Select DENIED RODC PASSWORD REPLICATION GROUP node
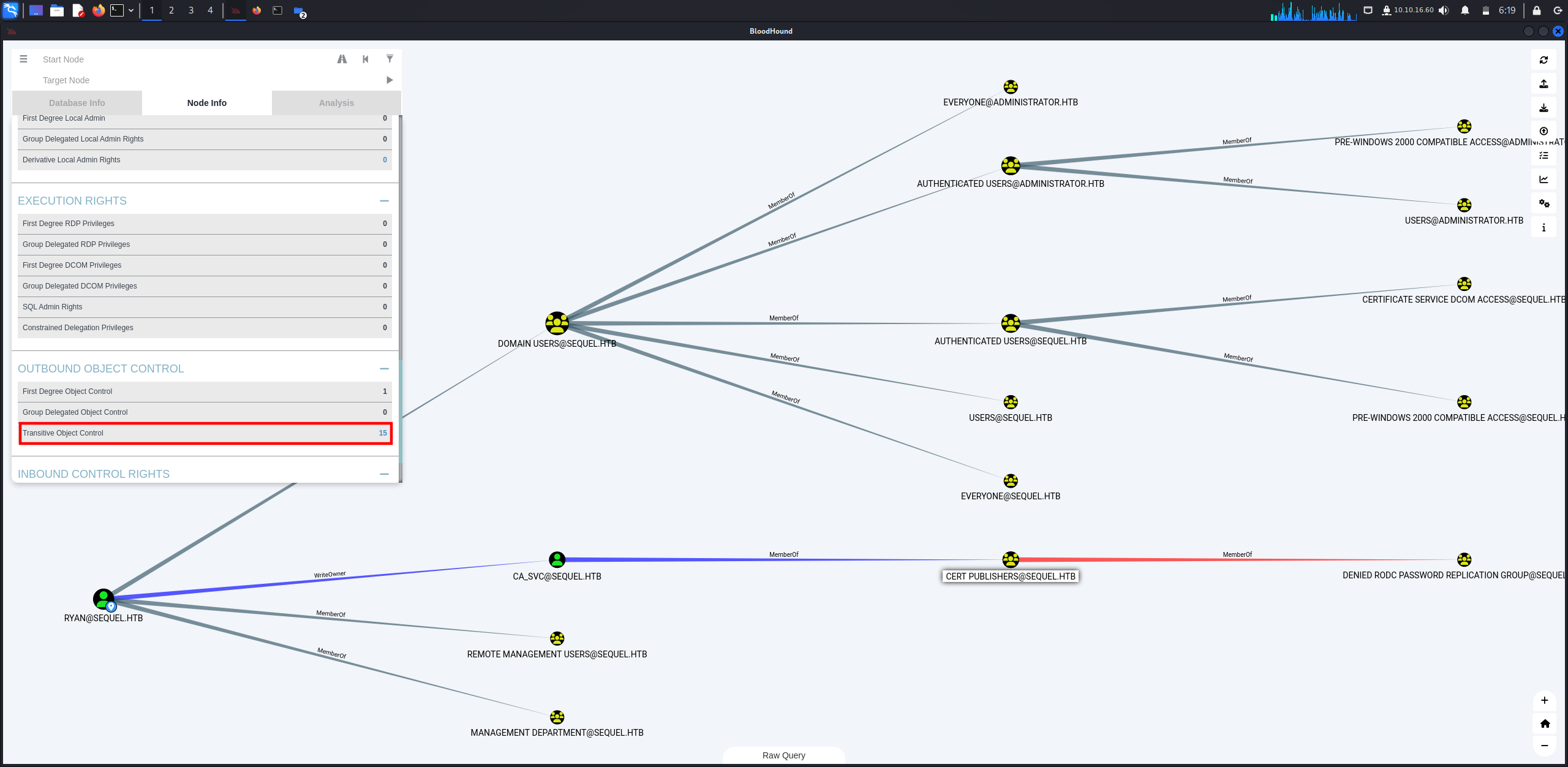 (x=1464, y=559)
